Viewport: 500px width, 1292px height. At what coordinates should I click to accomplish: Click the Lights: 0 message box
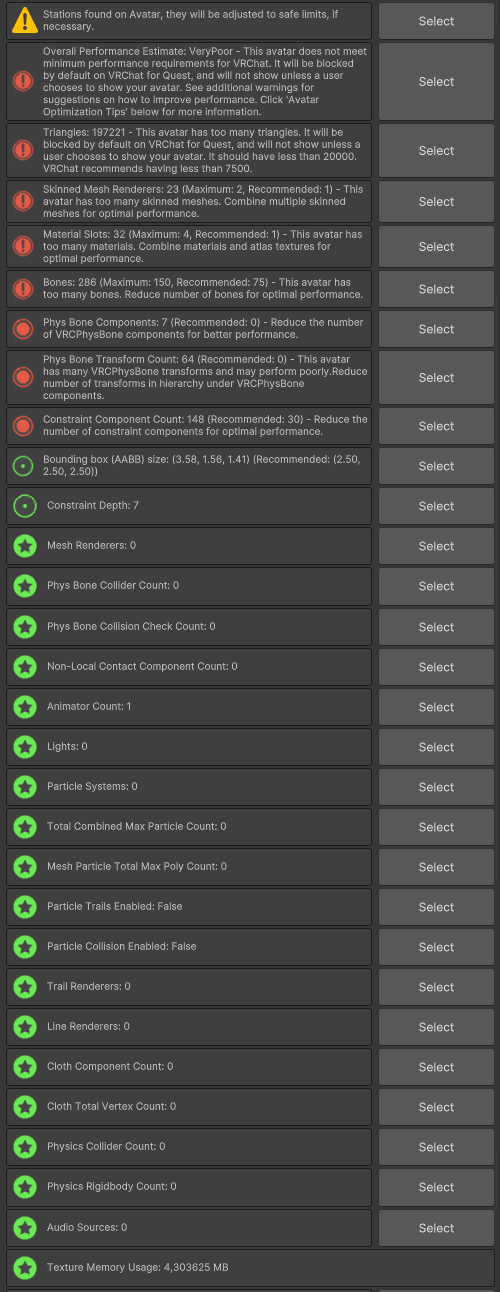(x=189, y=747)
